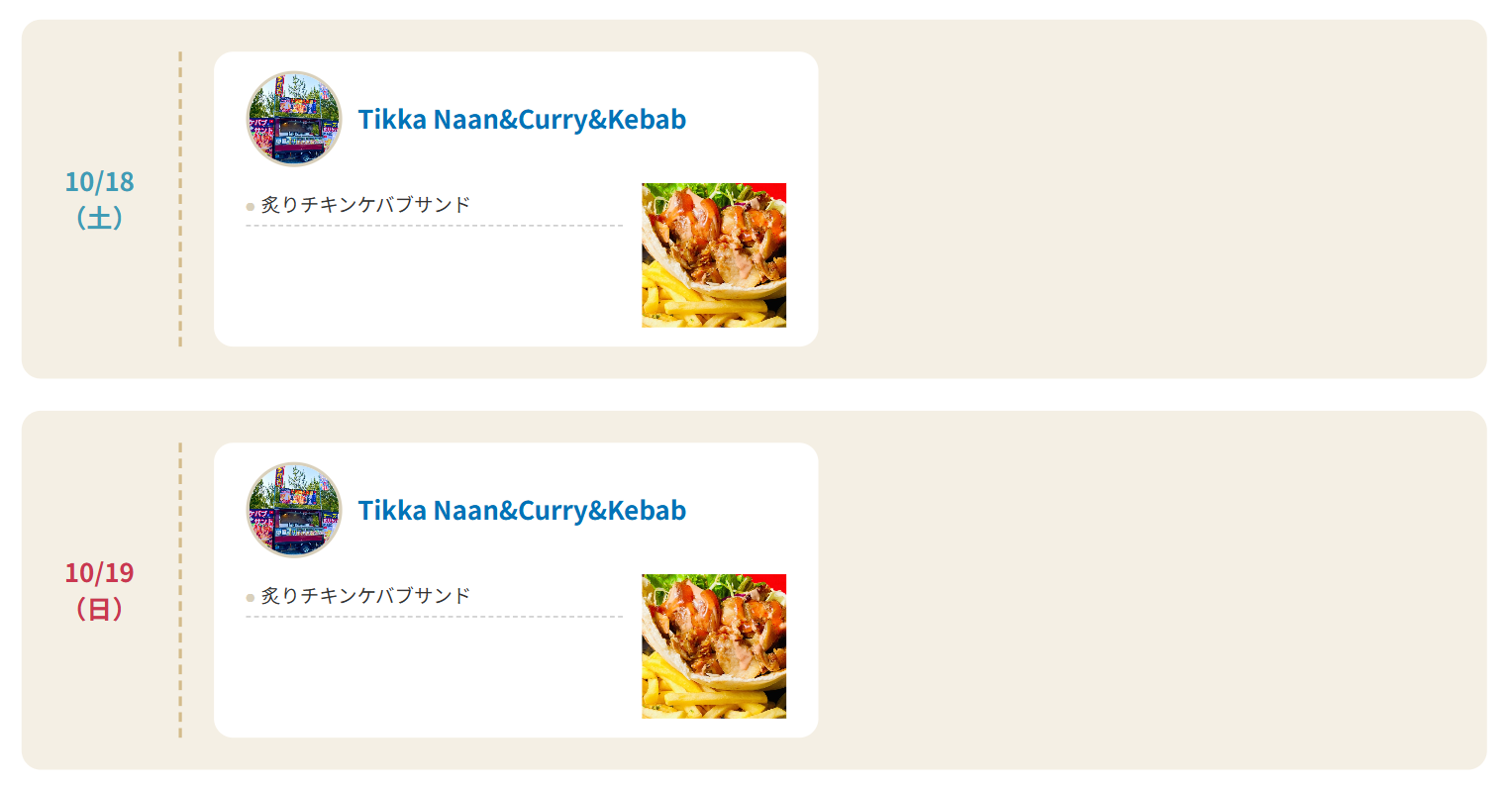Click the blue （土） Saturday label
Image resolution: width=1512 pixels, height=787 pixels.
pos(99,218)
